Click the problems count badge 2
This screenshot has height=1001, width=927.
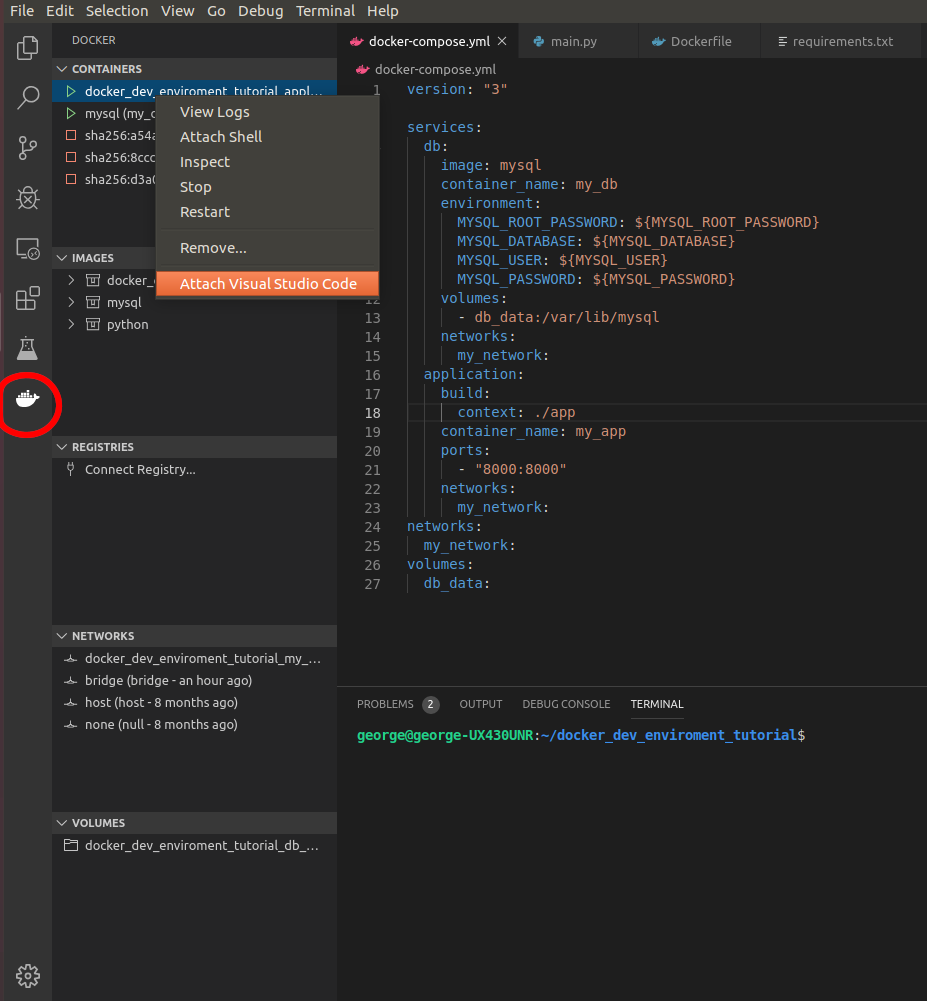430,704
